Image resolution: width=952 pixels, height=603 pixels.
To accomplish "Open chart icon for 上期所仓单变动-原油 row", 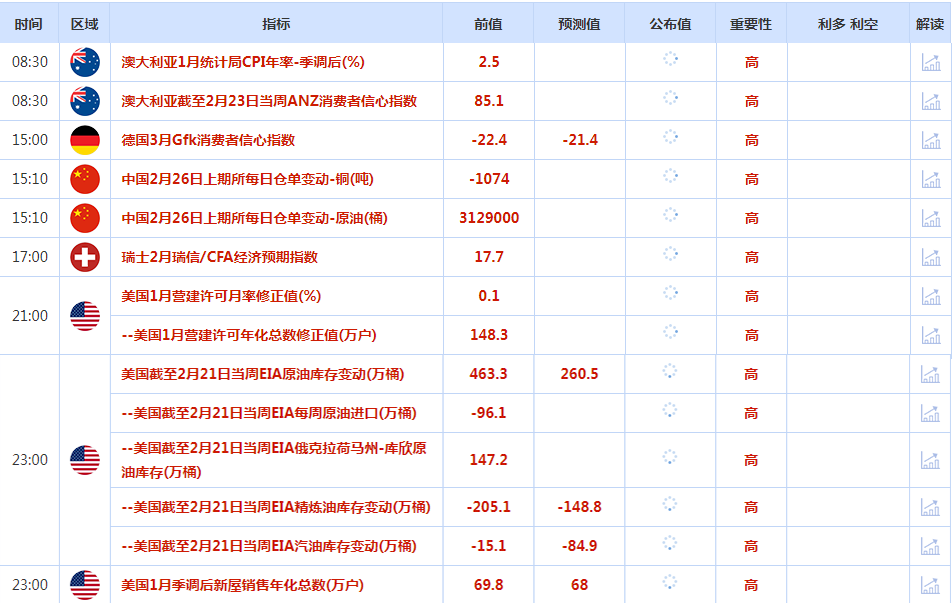I will tap(931, 218).
